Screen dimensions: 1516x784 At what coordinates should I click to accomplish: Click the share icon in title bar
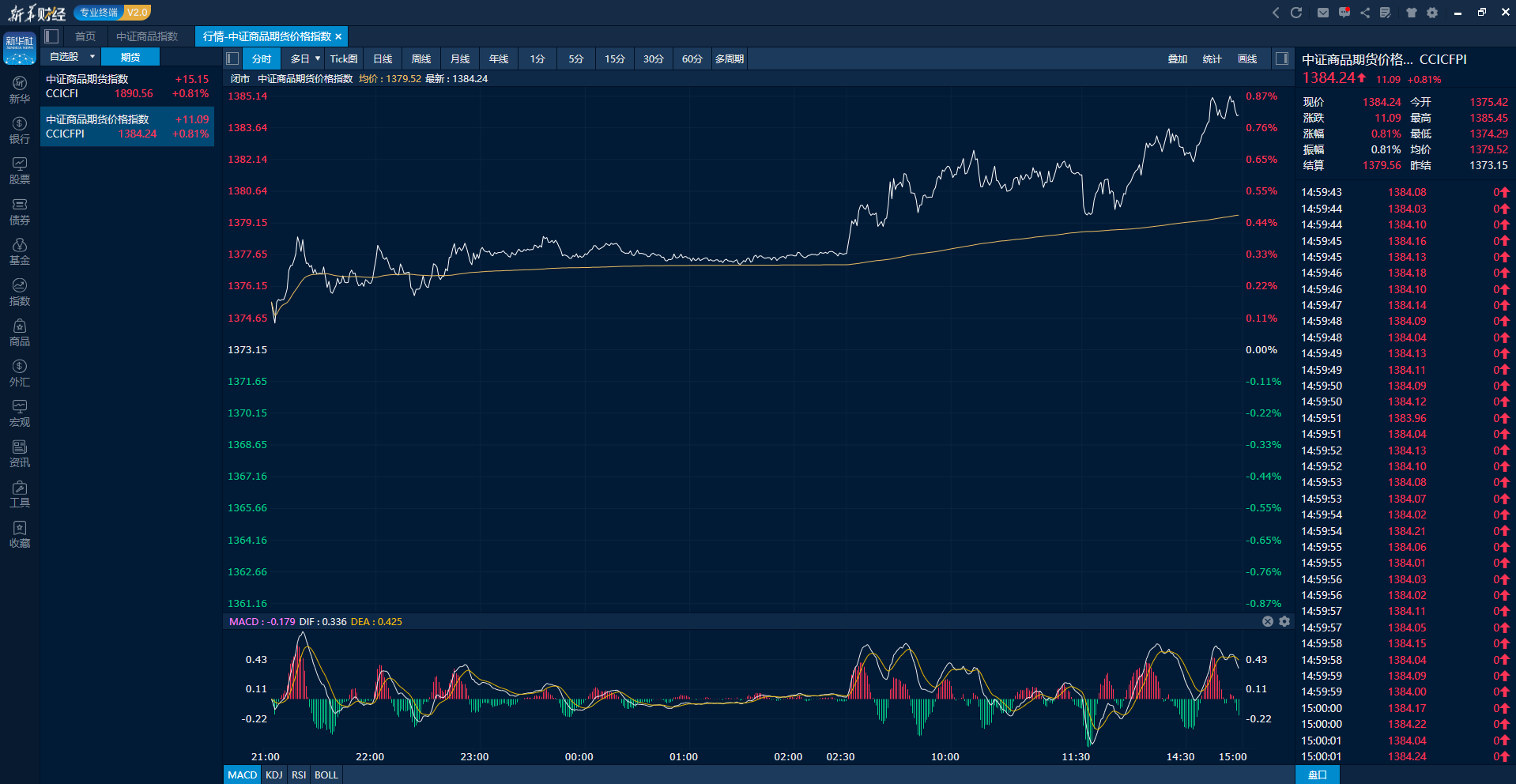1365,13
